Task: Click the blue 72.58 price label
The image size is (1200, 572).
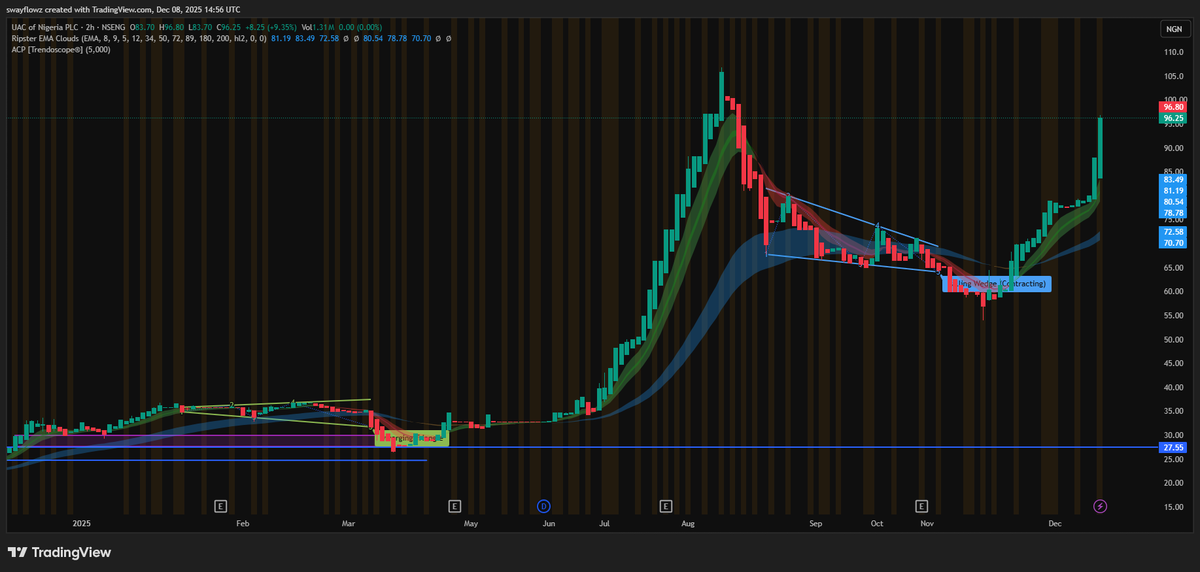Action: tap(1173, 232)
